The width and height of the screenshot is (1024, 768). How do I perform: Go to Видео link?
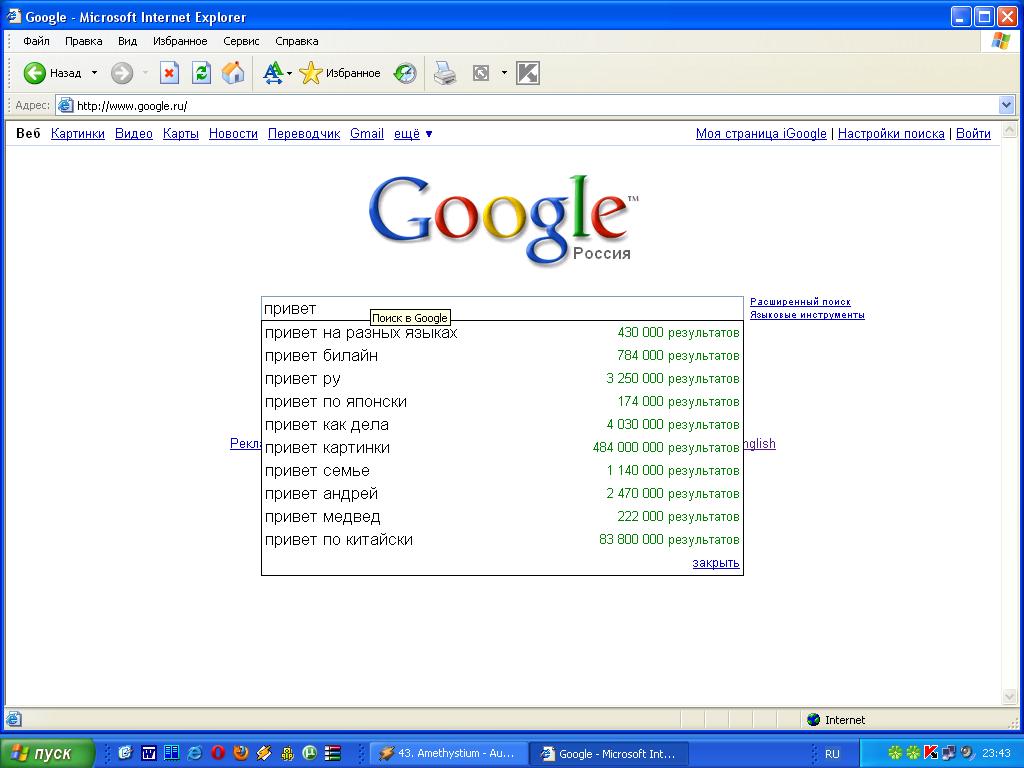(134, 134)
